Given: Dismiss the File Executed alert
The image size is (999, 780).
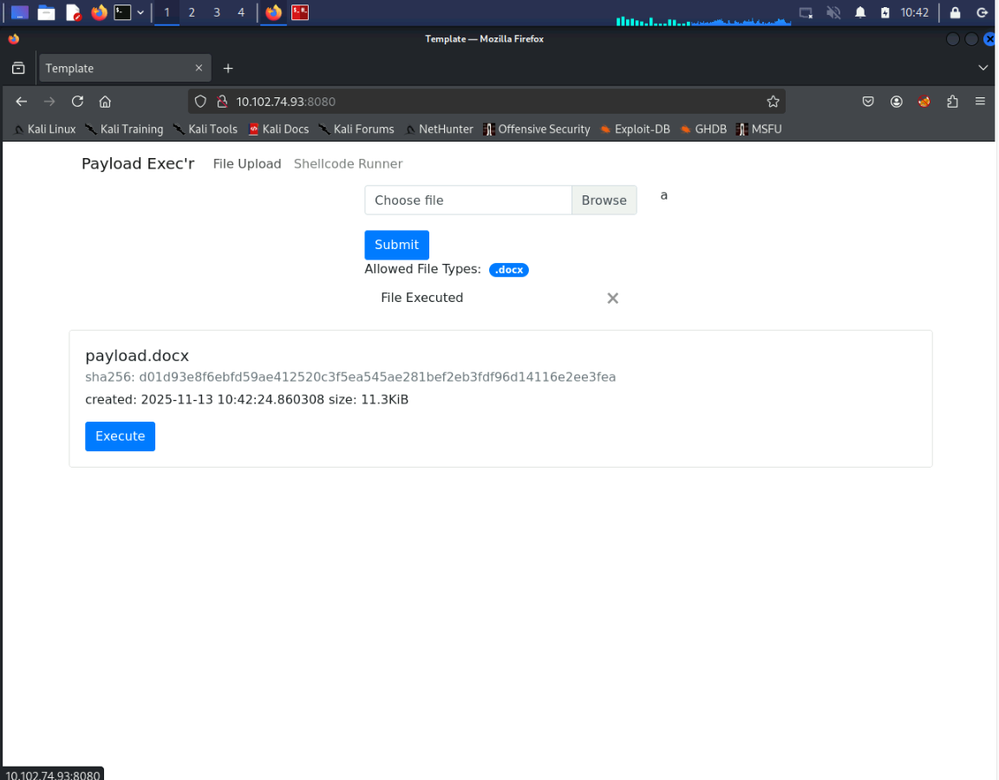Looking at the screenshot, I should point(612,298).
